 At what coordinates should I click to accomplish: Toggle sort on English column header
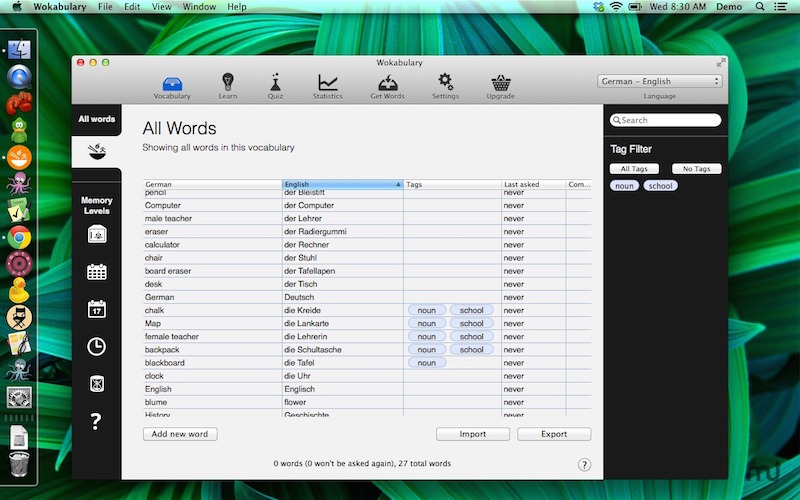coord(342,184)
